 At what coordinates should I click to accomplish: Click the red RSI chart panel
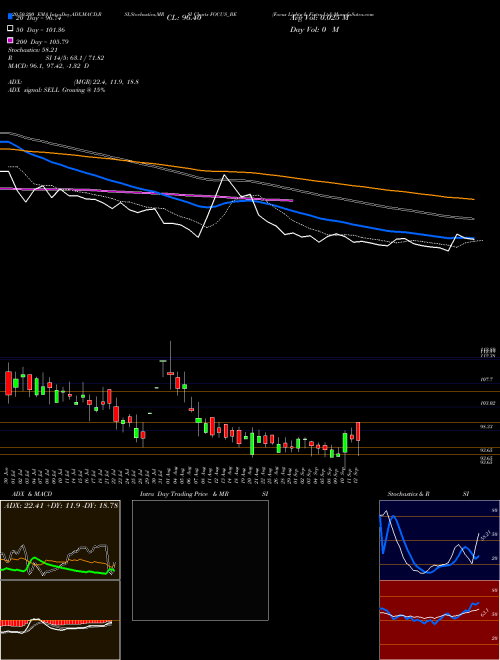439,620
